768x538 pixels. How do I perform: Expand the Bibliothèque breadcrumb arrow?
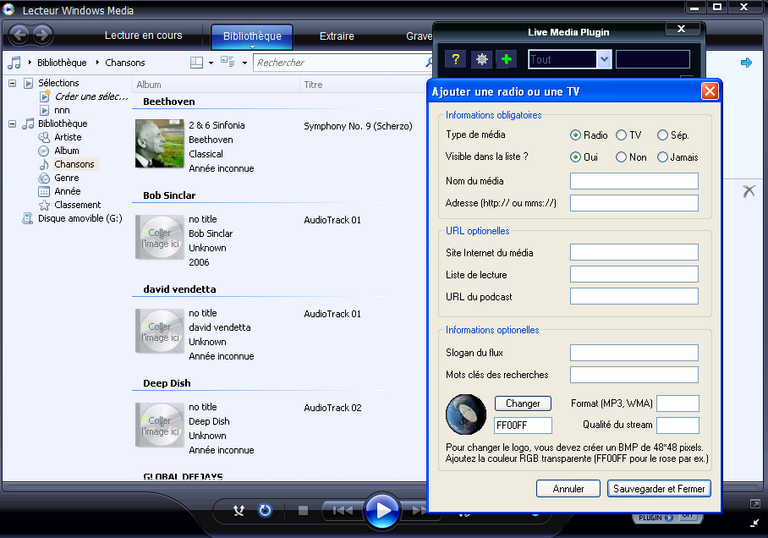[x=30, y=62]
